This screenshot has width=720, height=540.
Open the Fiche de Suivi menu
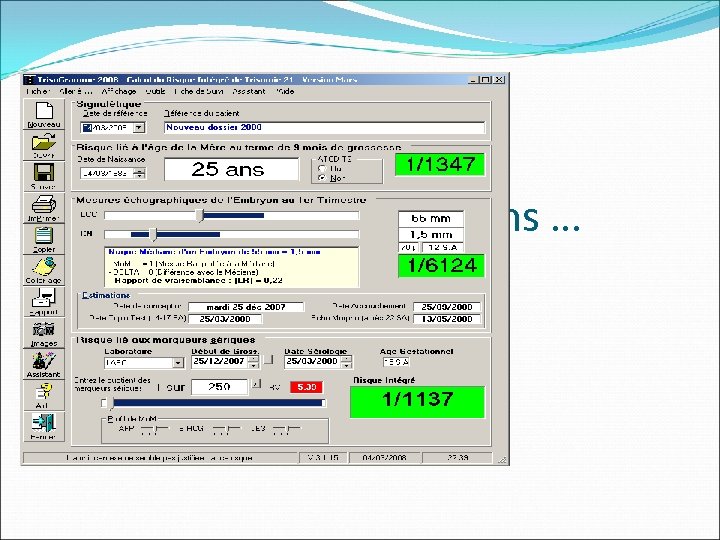tap(199, 91)
